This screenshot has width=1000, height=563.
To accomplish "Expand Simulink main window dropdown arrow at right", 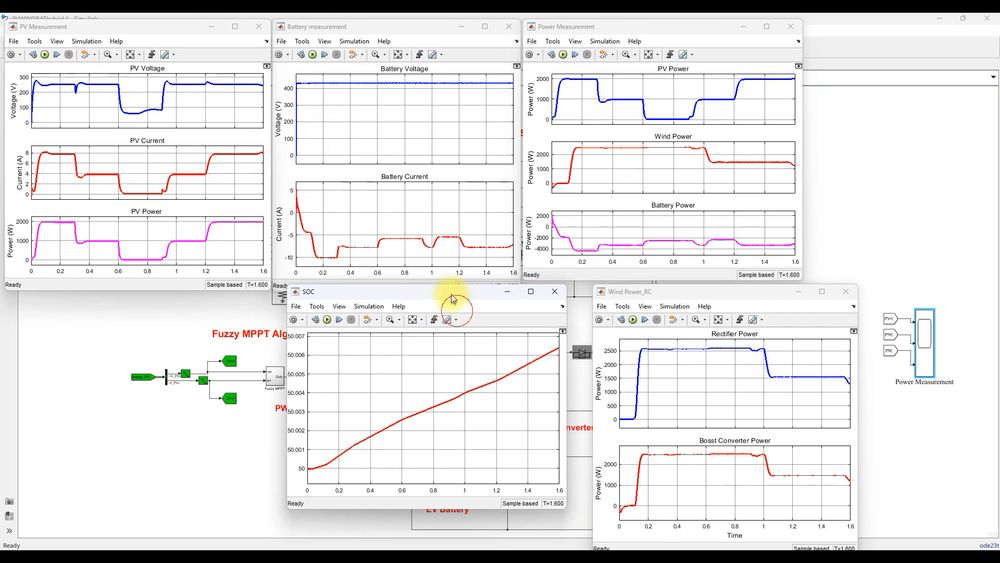I will pyautogui.click(x=993, y=77).
